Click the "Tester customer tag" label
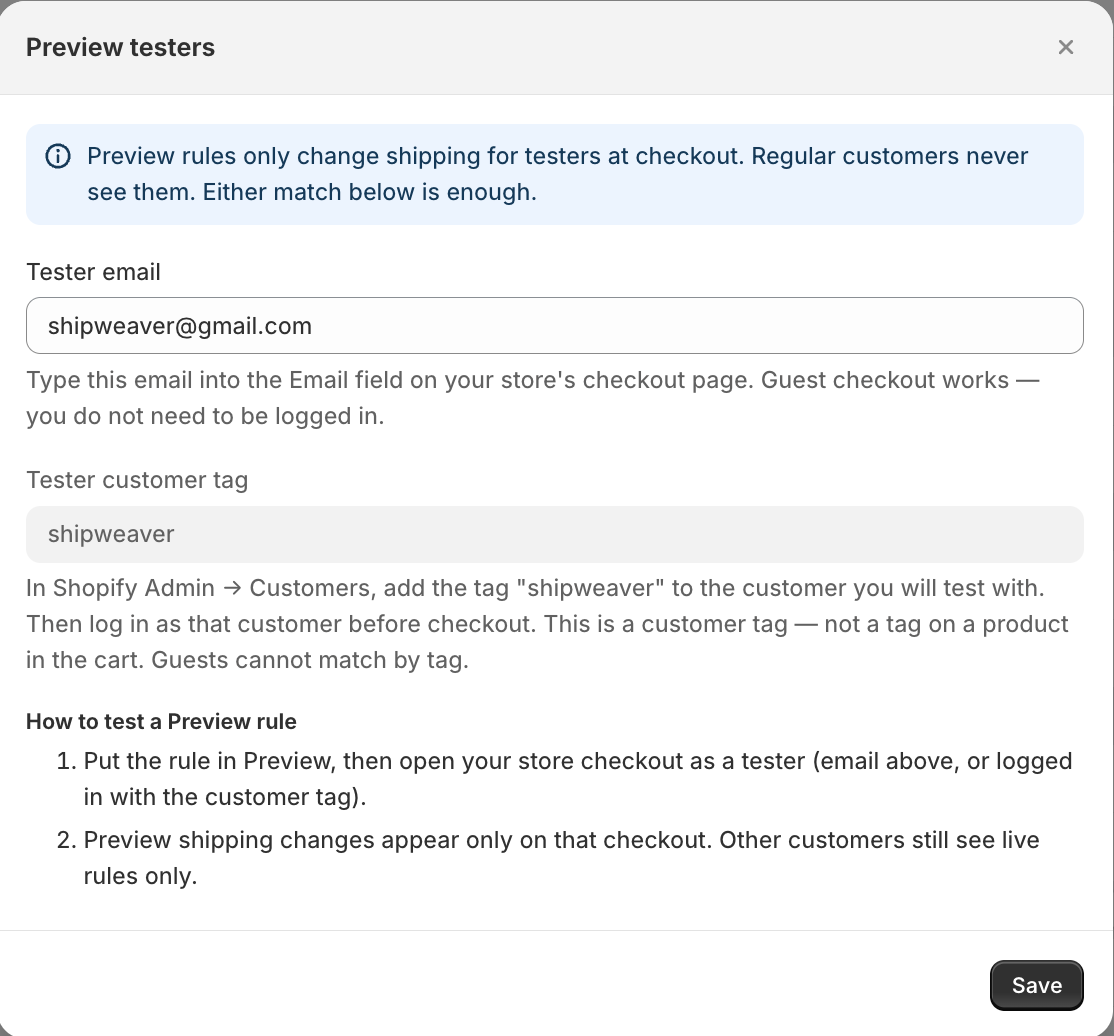 [x=137, y=480]
